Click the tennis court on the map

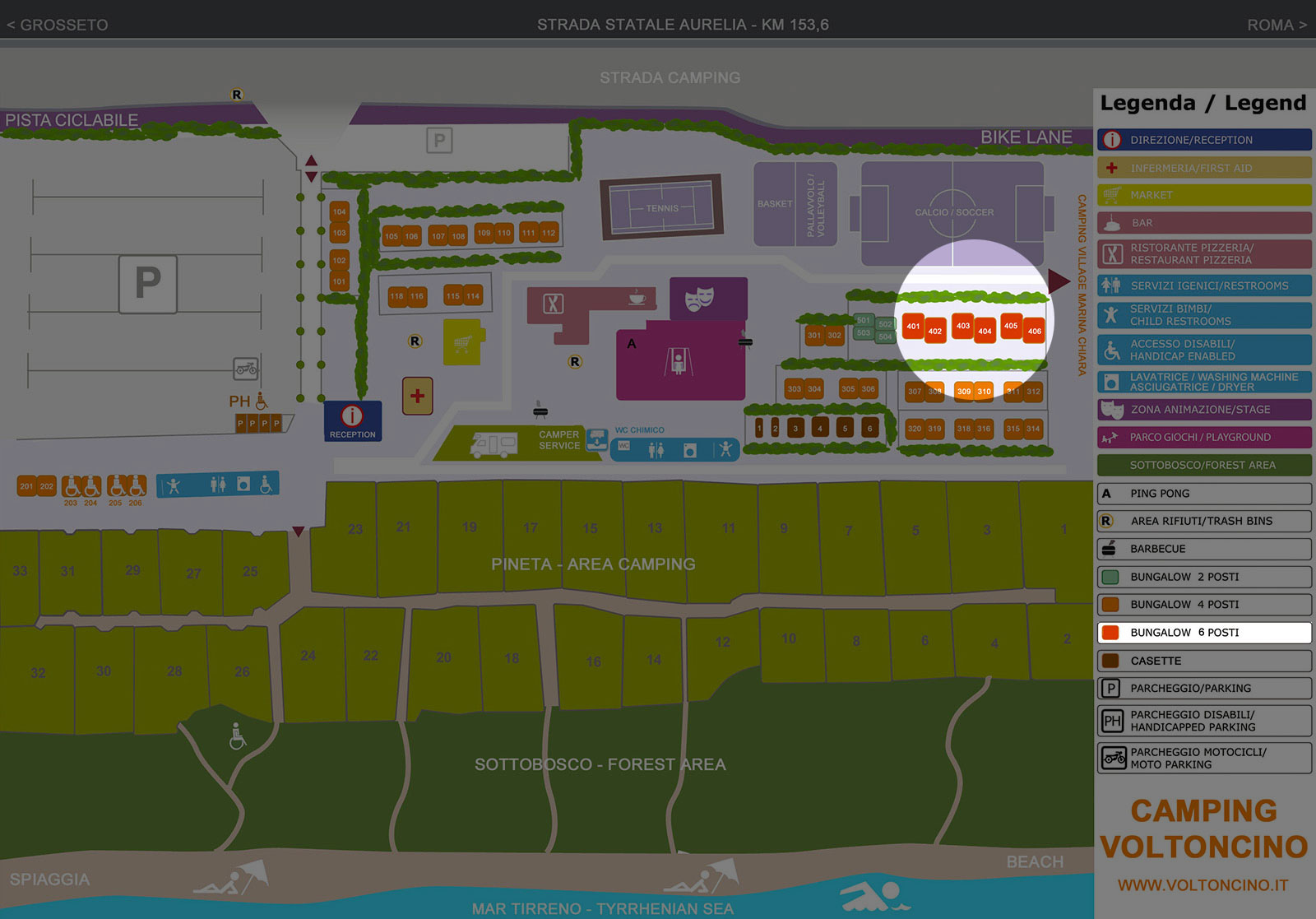662,207
